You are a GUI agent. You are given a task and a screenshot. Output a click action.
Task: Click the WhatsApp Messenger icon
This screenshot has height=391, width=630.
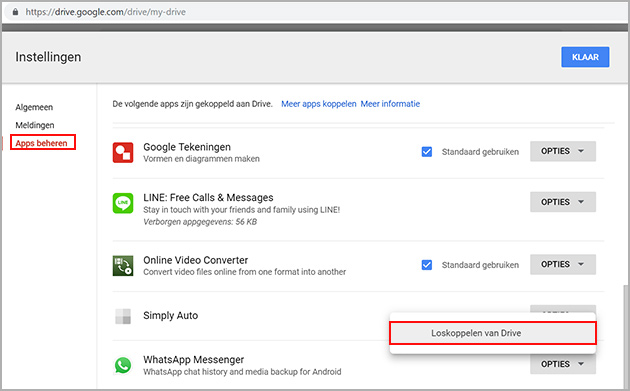click(x=123, y=365)
